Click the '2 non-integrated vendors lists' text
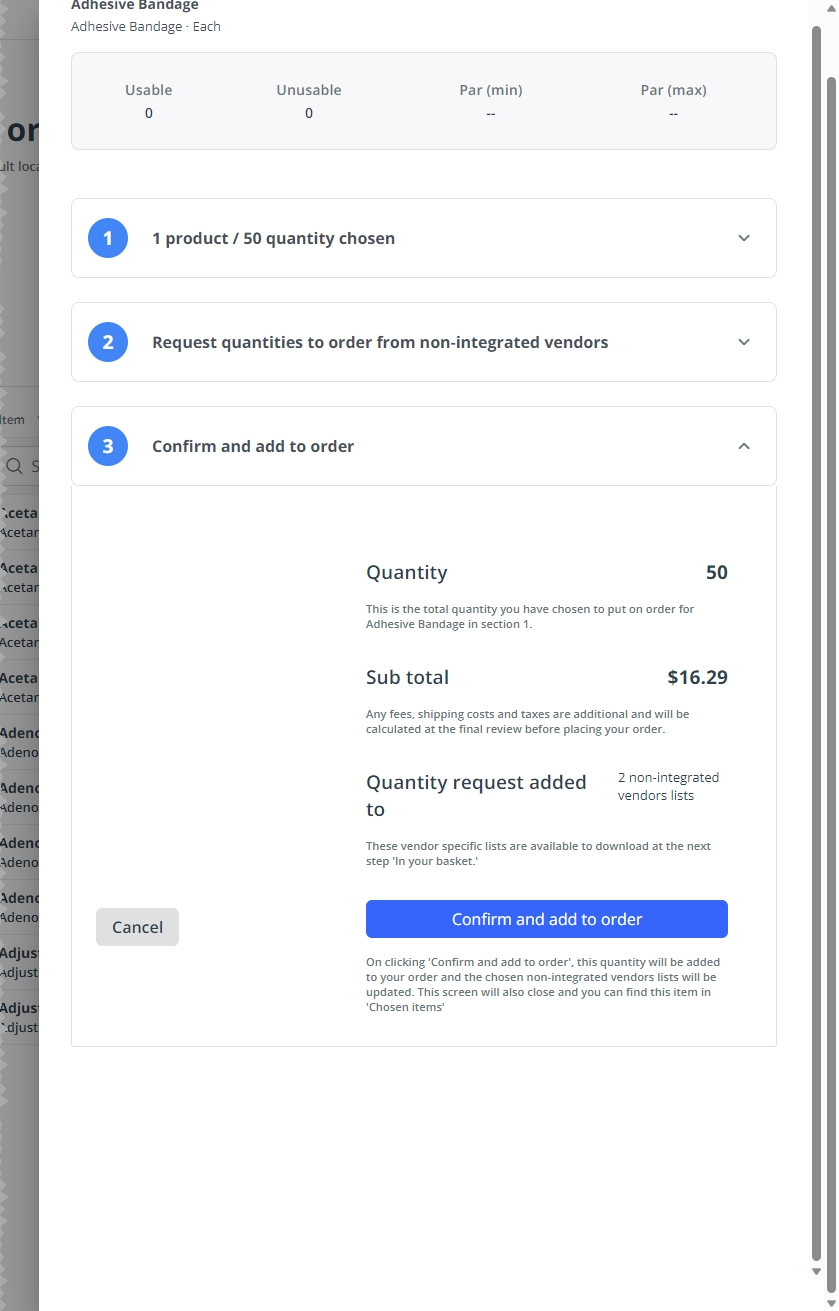This screenshot has height=1311, width=839. [668, 786]
